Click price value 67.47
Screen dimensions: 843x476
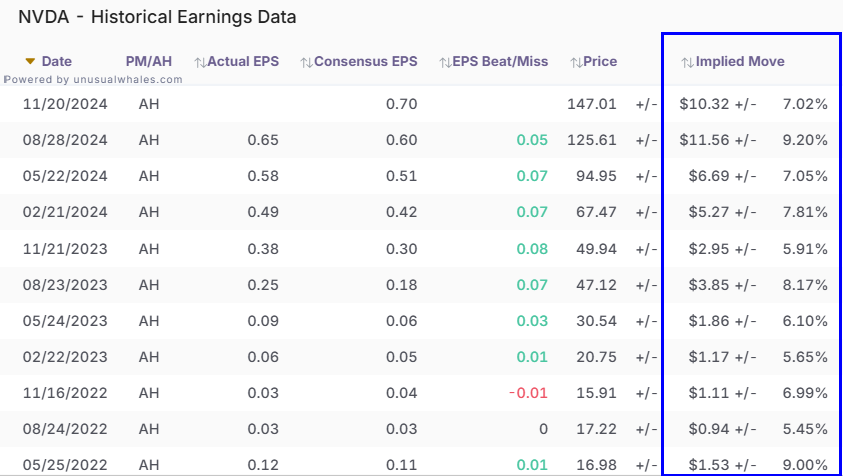coord(596,212)
